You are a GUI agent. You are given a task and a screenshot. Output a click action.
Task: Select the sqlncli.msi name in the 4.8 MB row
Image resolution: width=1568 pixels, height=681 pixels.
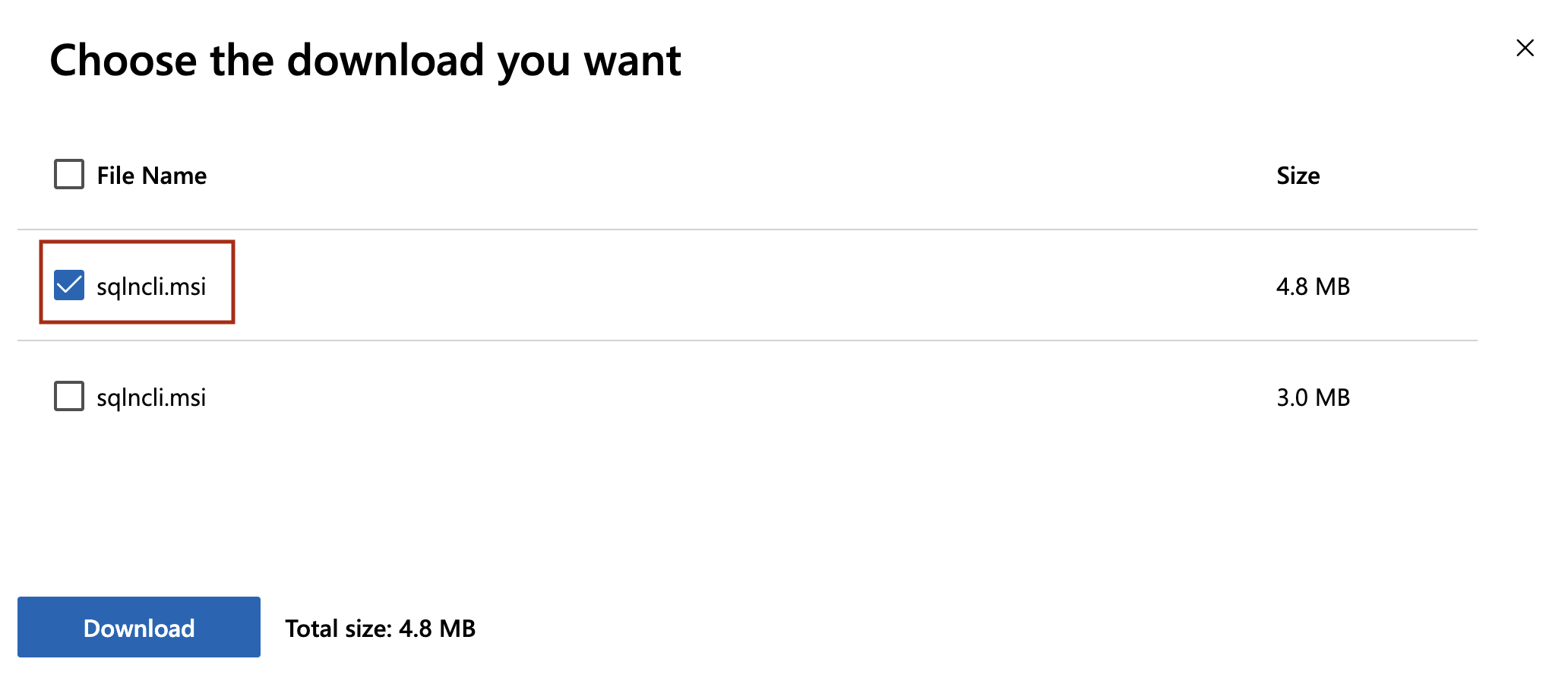(x=151, y=287)
